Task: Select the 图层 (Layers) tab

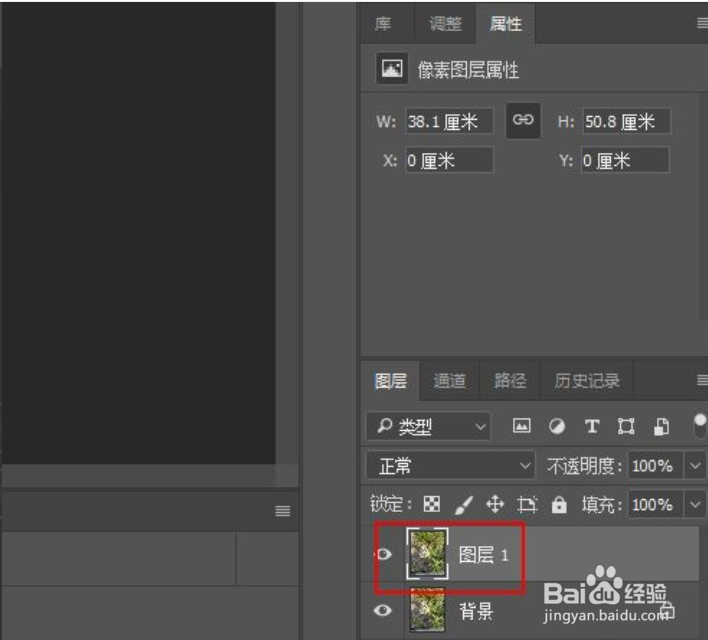Action: pyautogui.click(x=391, y=381)
